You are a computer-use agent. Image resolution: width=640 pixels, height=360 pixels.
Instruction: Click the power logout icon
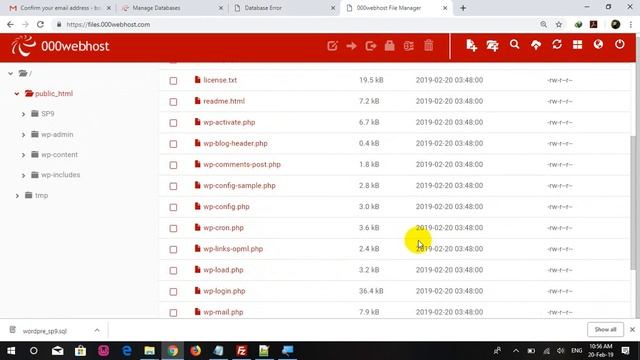(620, 44)
